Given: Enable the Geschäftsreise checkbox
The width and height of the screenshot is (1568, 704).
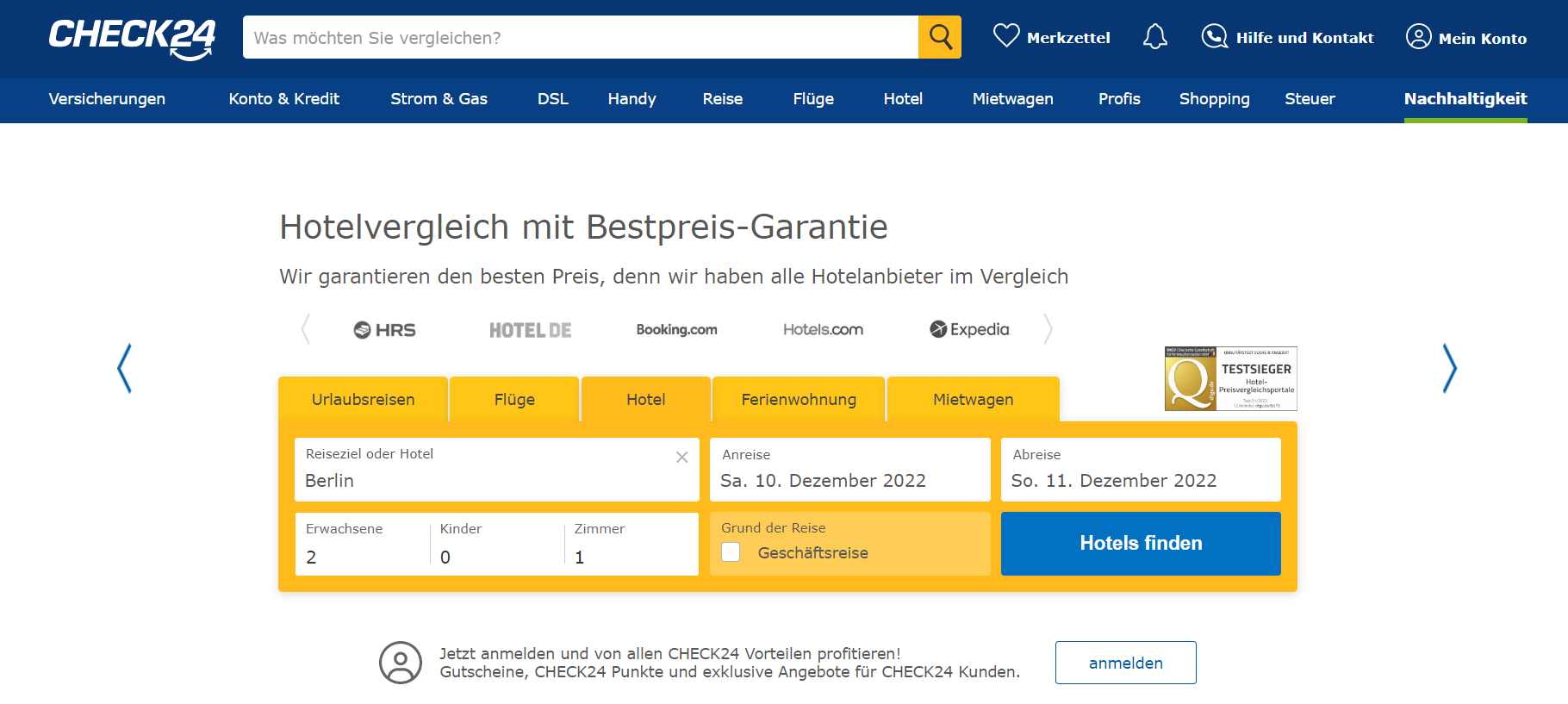Looking at the screenshot, I should coord(731,552).
